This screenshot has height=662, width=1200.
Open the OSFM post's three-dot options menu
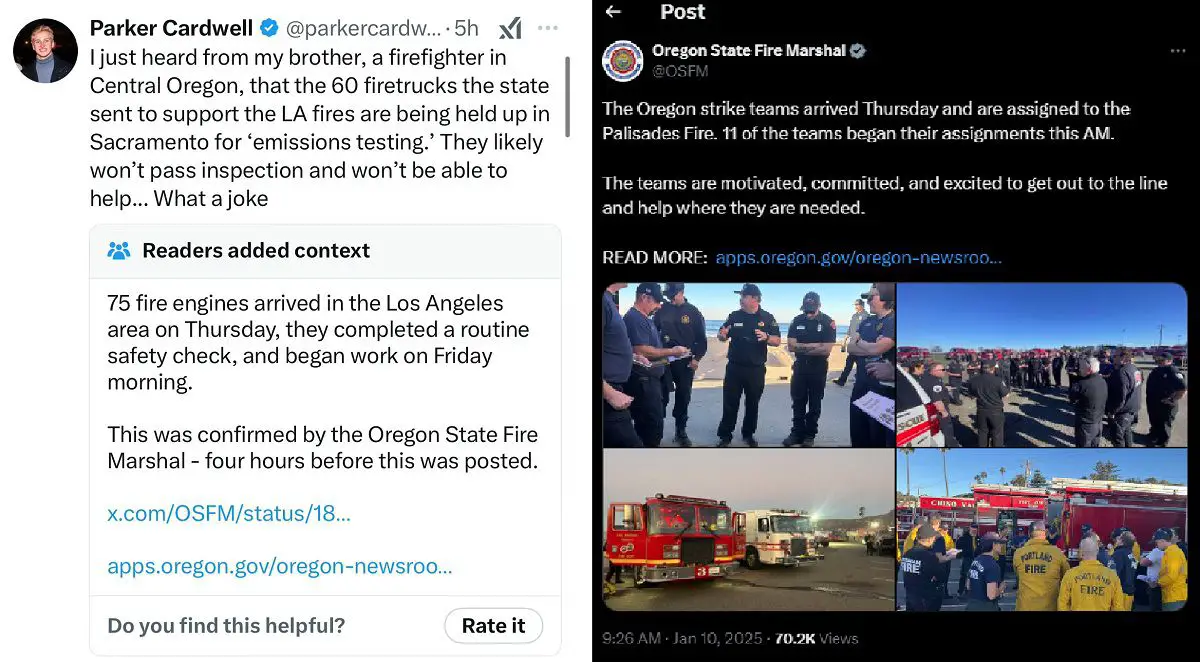pyautogui.click(x=1178, y=51)
